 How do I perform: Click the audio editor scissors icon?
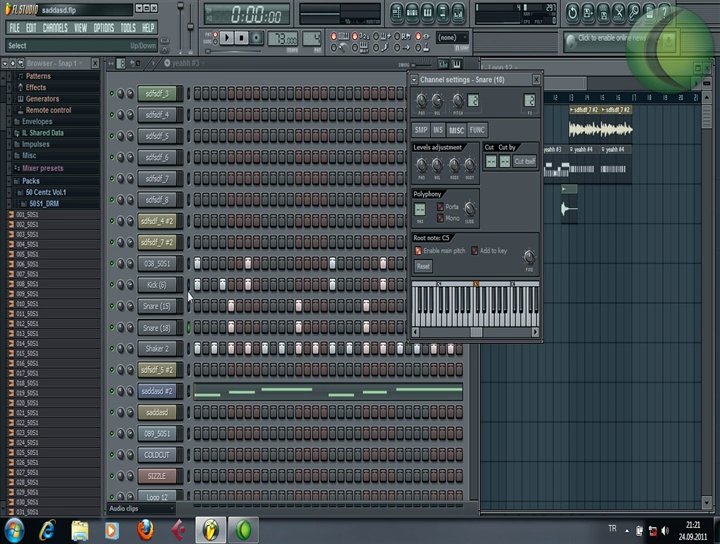pos(619,13)
